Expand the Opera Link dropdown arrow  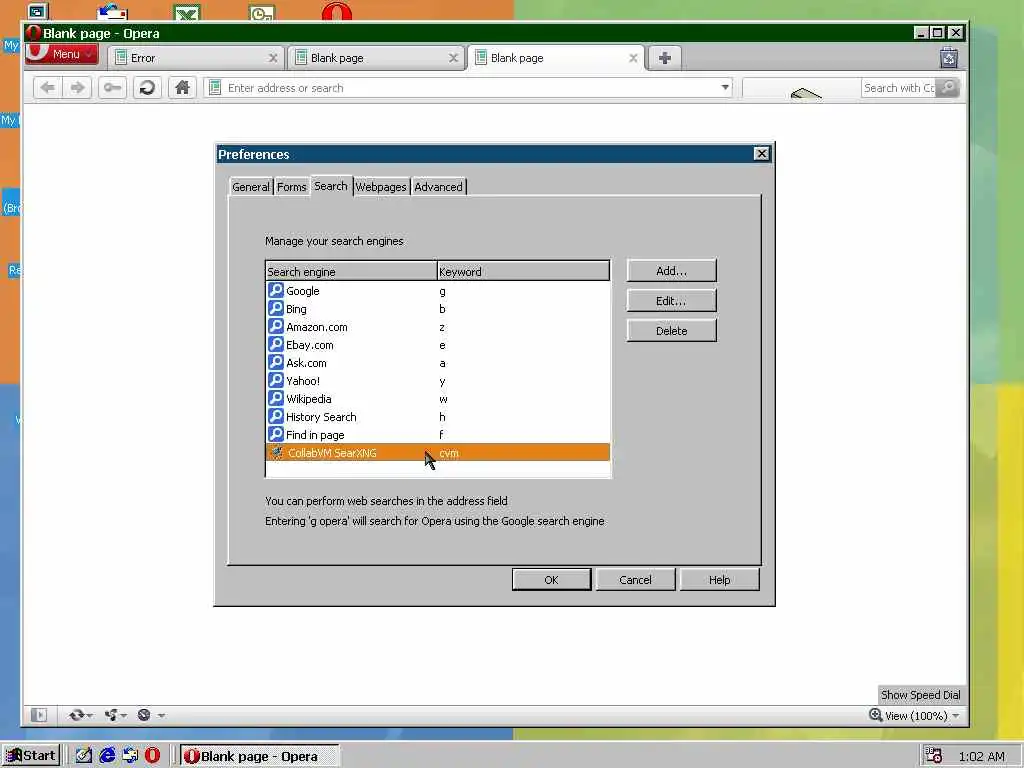(89, 716)
